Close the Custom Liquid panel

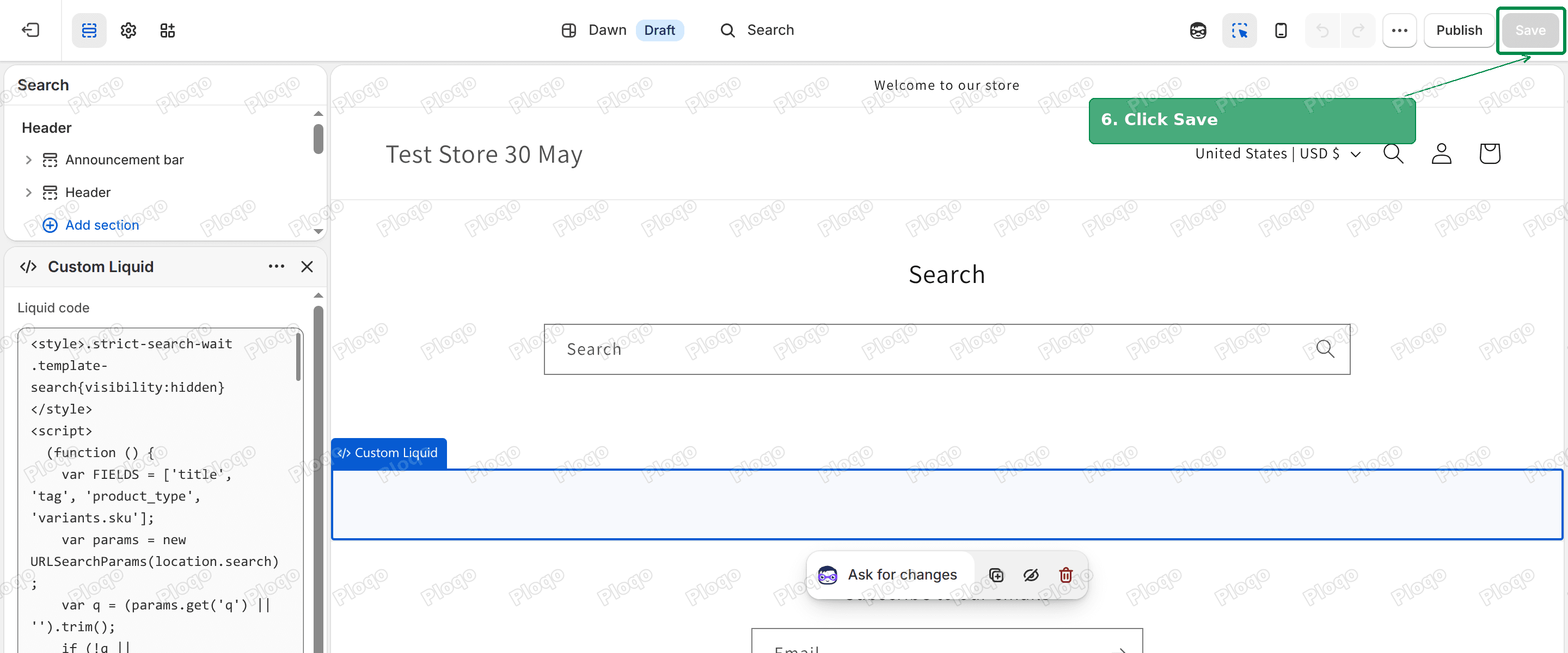click(307, 267)
